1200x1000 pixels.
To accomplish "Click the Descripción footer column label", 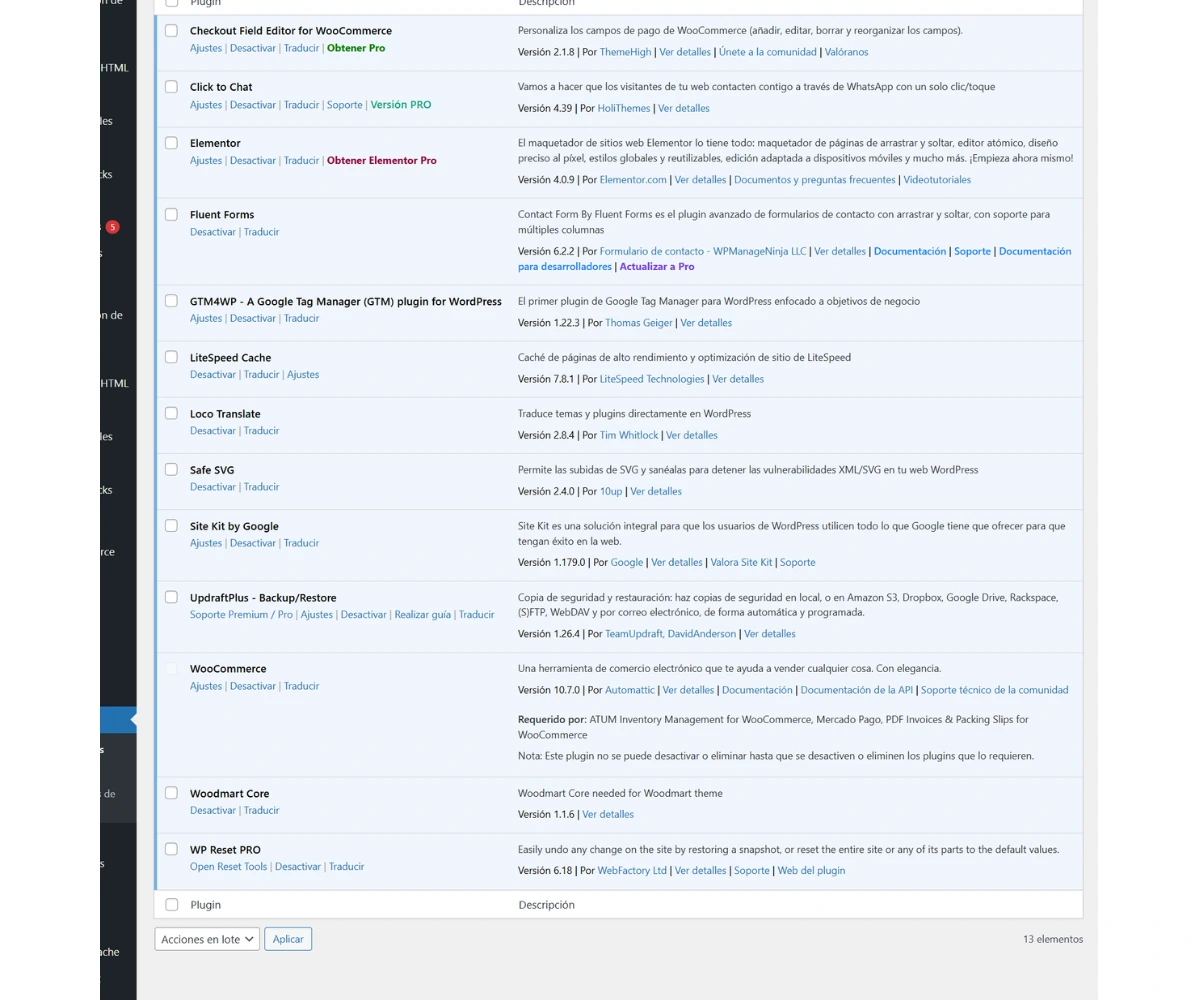I will click(546, 905).
